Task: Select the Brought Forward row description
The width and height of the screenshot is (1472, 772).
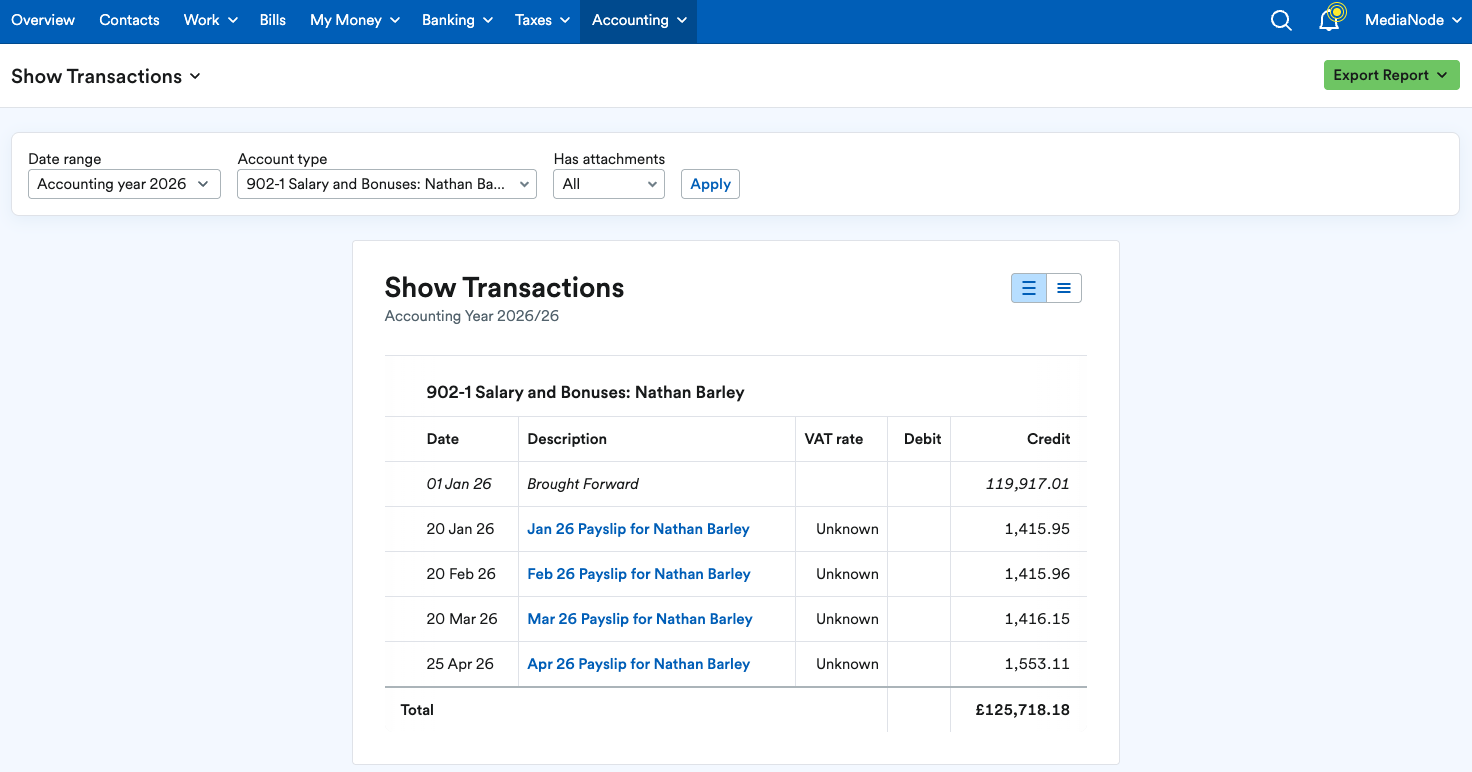Action: tap(583, 484)
